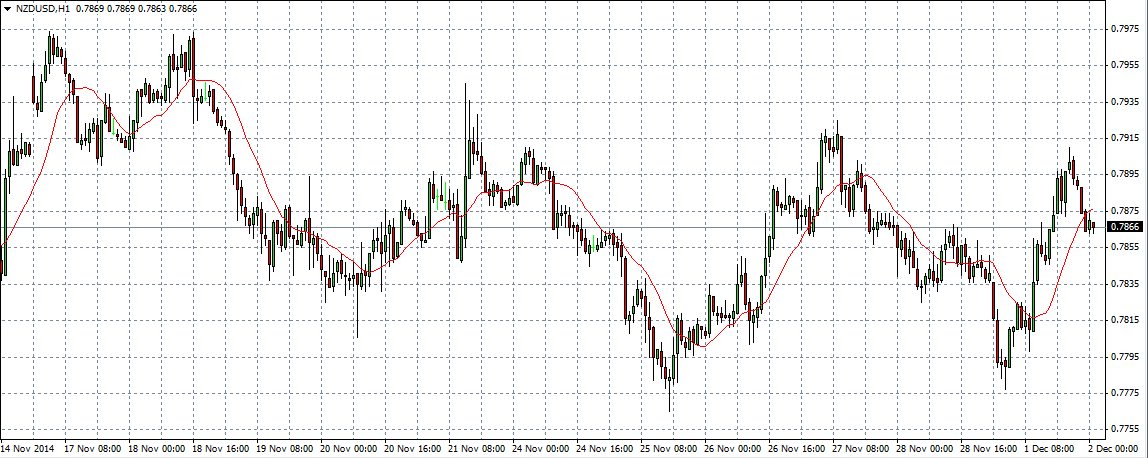Click the 24 Nov 00:00 time axis label

click(539, 449)
